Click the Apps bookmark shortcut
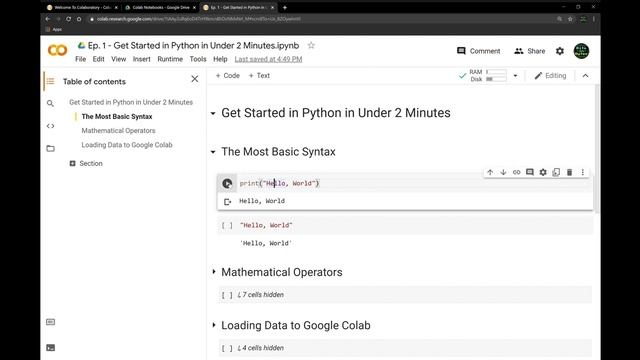Screen dimensions: 640x360 click(53, 29)
